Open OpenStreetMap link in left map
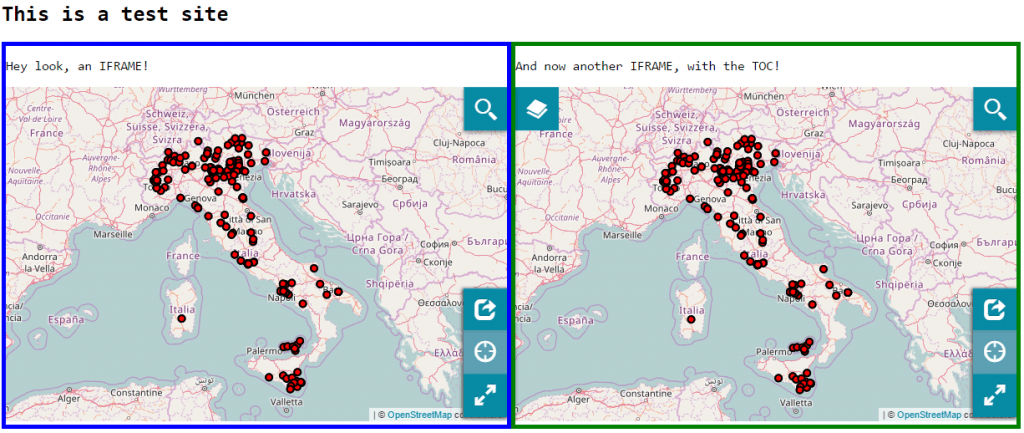This screenshot has height=433, width=1024. (419, 414)
